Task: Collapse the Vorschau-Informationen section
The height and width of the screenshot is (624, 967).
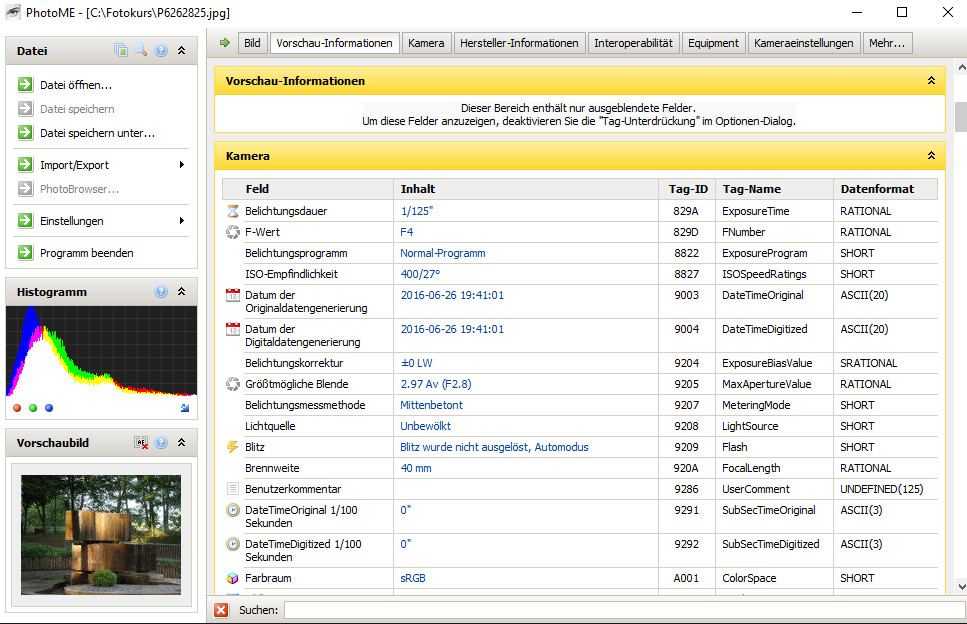Action: 931,81
